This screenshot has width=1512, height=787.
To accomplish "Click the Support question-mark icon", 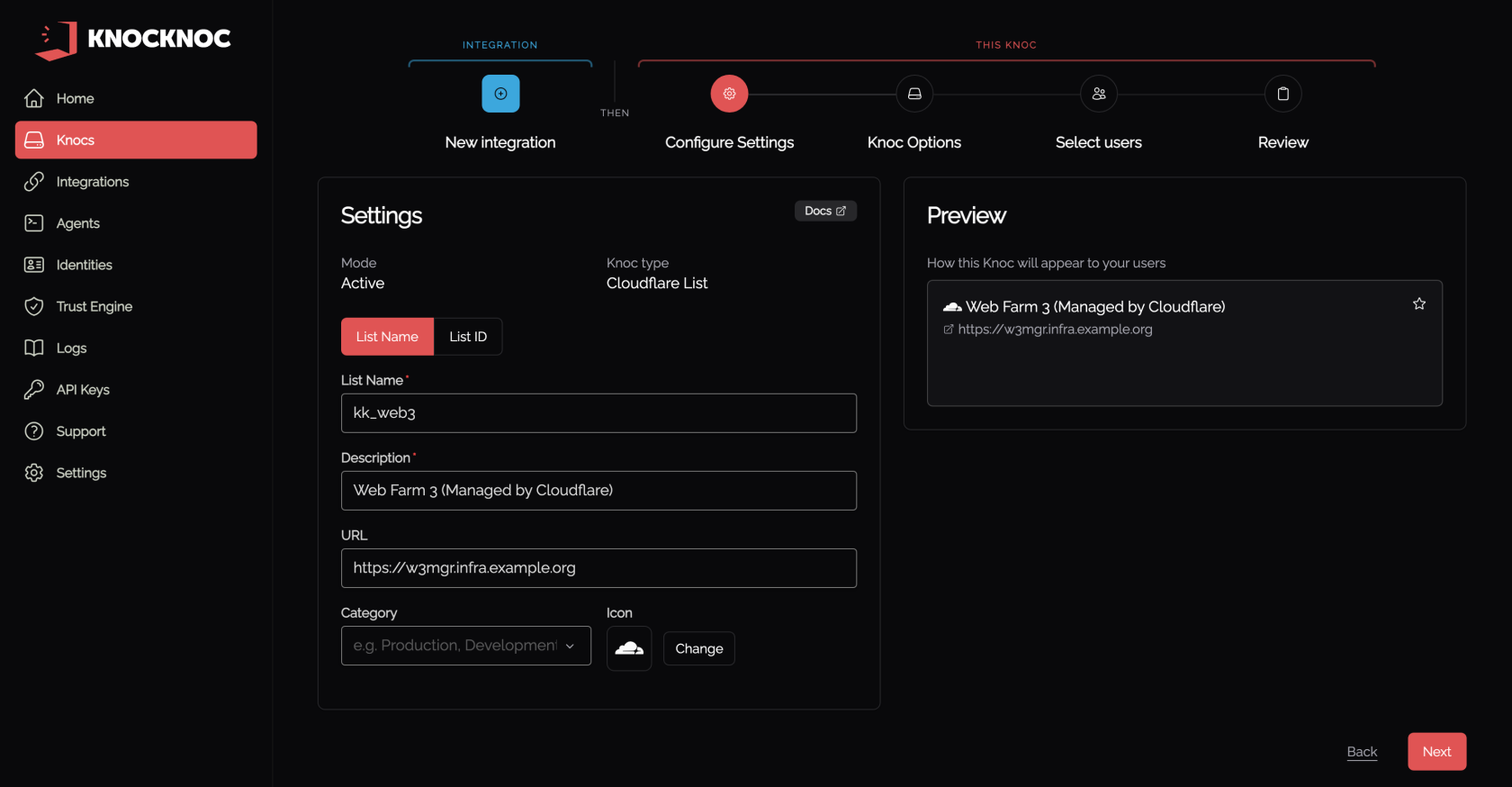I will (34, 431).
